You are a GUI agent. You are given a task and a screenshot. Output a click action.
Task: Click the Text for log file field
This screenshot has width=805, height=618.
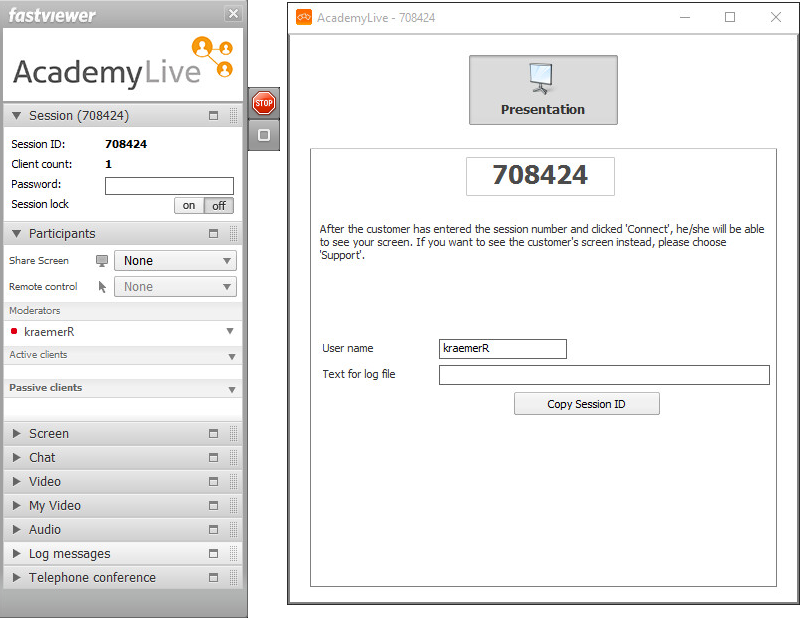[x=604, y=375]
